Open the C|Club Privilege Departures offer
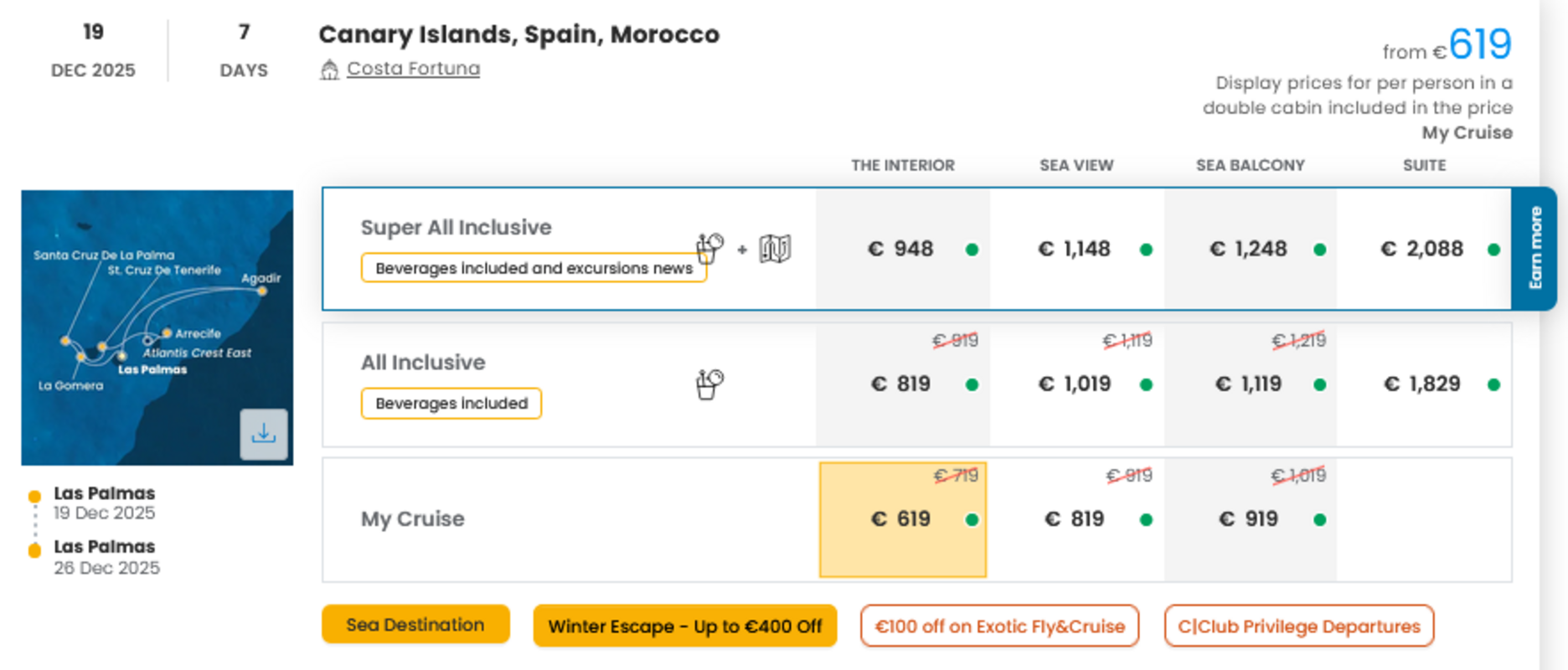1568x670 pixels. (x=1299, y=626)
